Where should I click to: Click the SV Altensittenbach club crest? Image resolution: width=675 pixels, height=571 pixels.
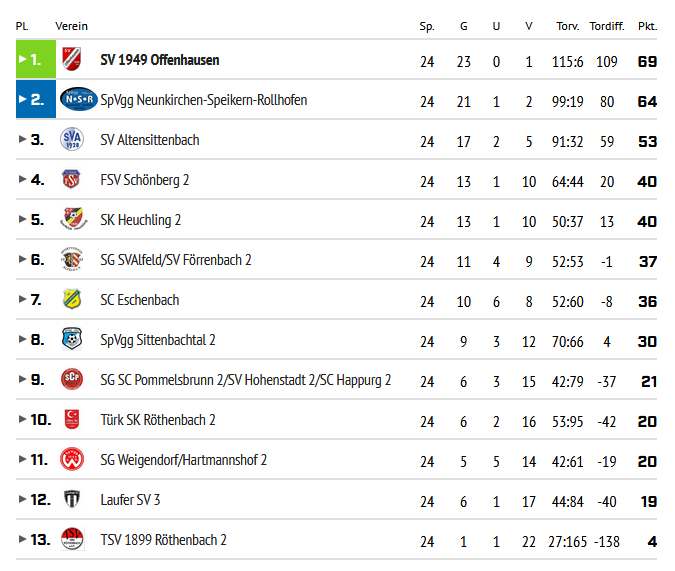click(x=72, y=140)
